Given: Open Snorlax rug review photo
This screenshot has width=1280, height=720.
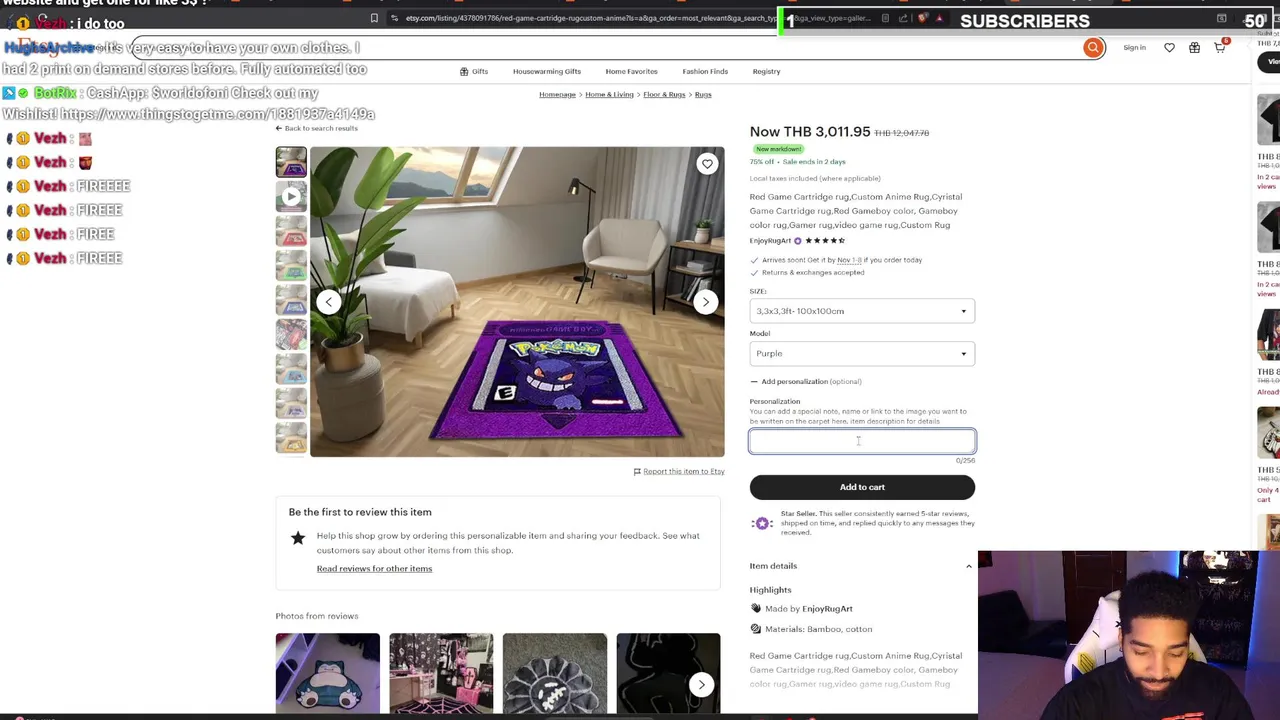Looking at the screenshot, I should (328, 673).
